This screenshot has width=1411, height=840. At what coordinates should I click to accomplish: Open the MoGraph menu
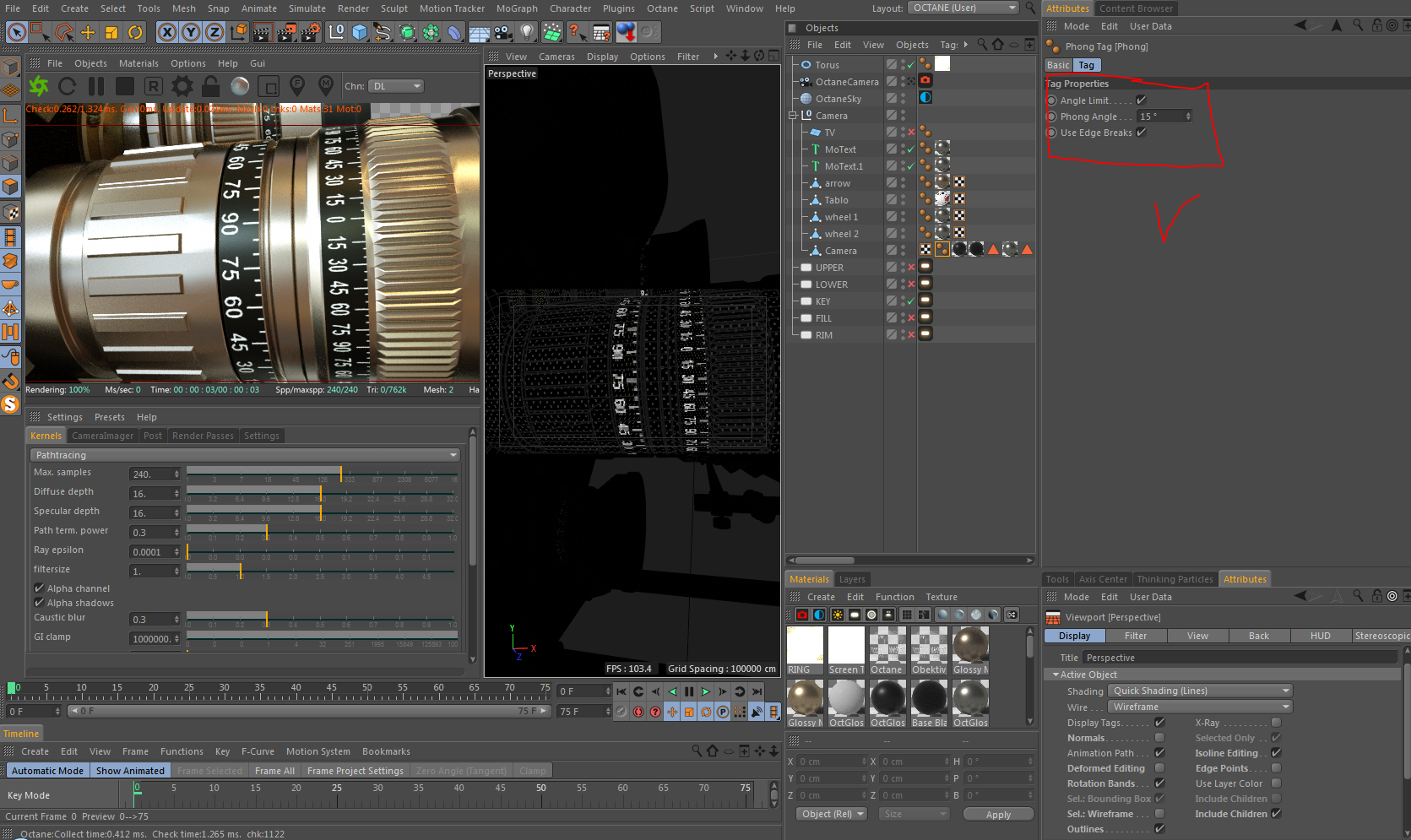click(x=516, y=8)
